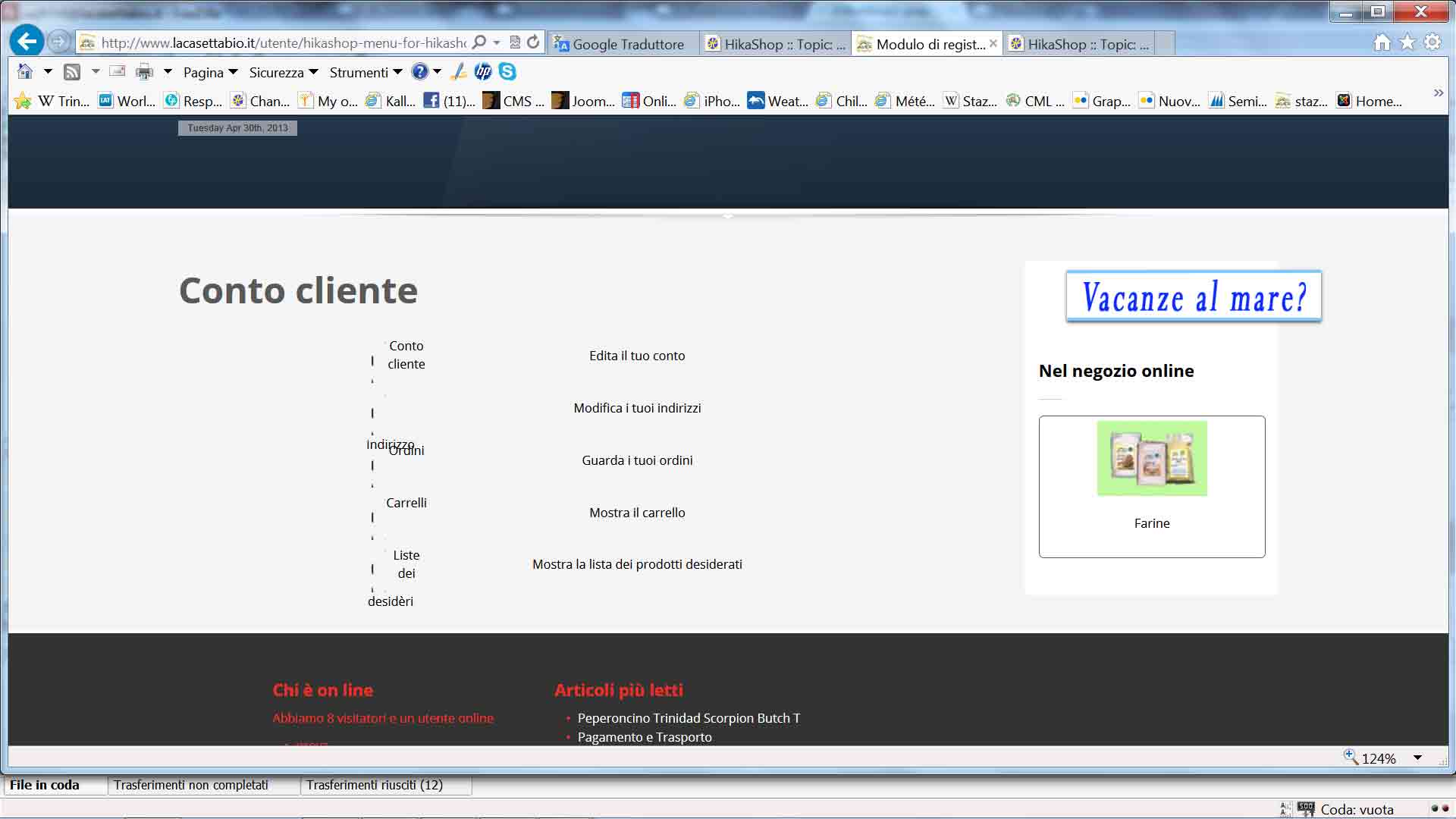1456x819 pixels.
Task: Click in the address bar URL field
Action: (283, 43)
